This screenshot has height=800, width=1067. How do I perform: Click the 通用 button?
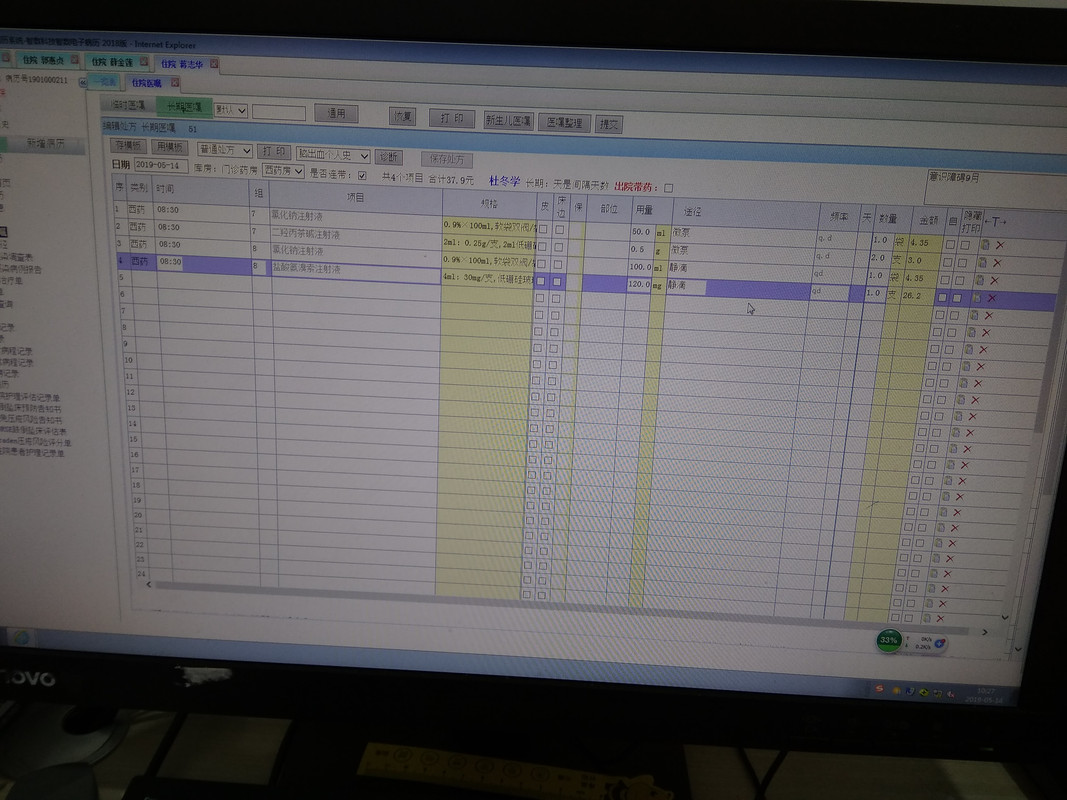coord(337,113)
